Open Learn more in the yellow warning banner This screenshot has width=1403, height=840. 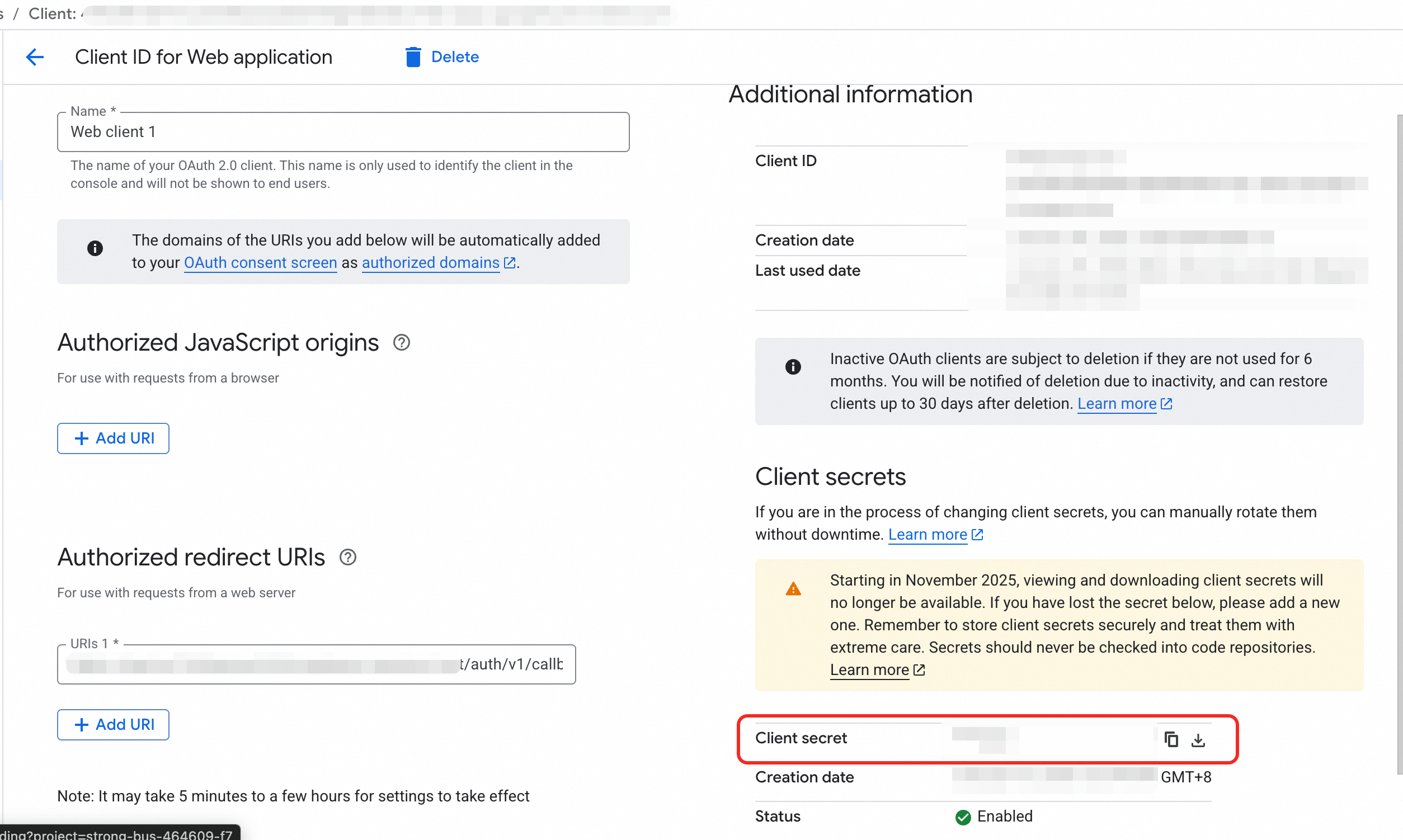pos(868,670)
